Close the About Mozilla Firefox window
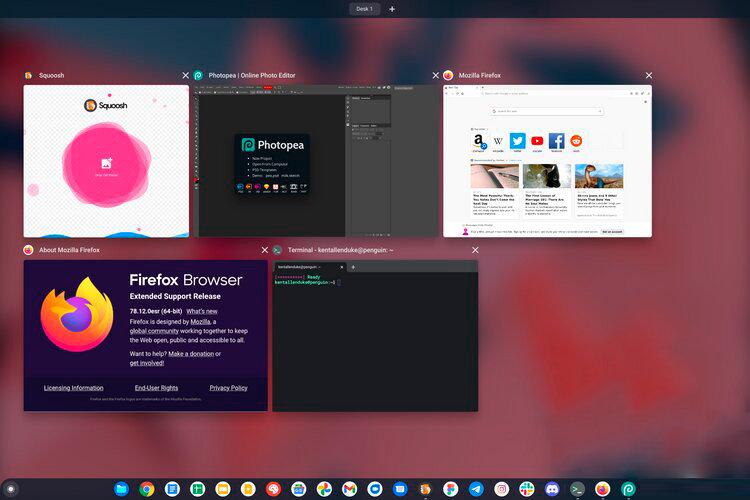This screenshot has width=750, height=500. [x=265, y=250]
